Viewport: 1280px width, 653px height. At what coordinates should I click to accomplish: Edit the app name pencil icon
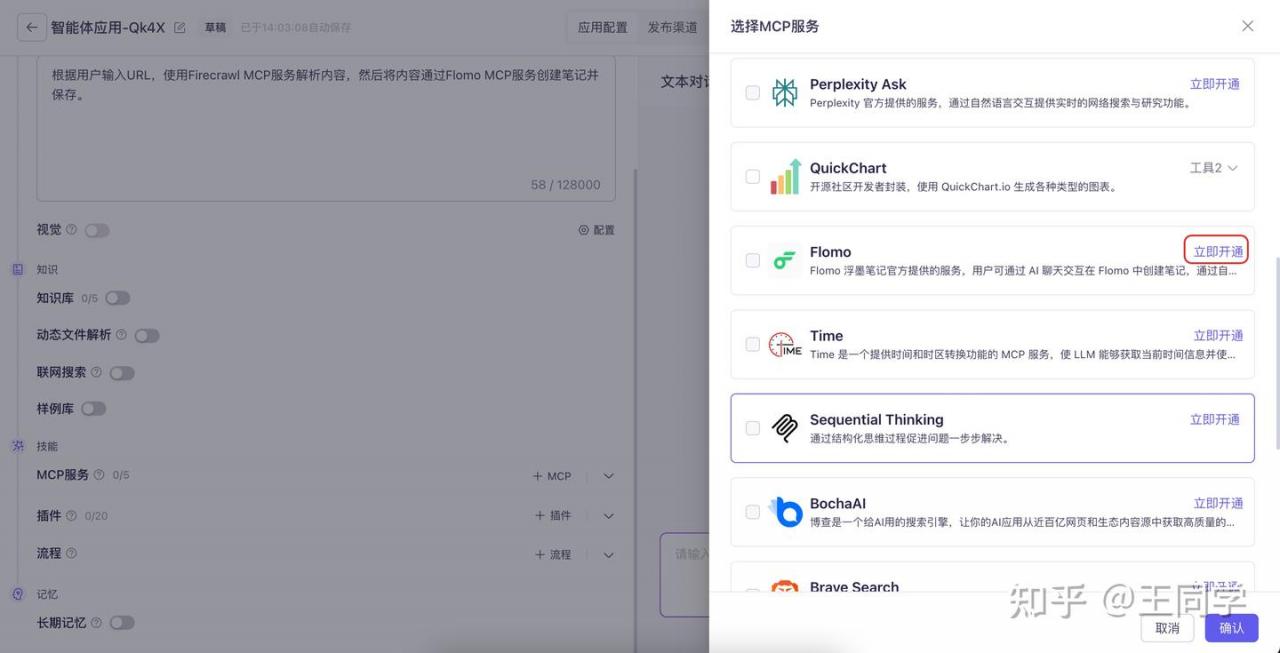coord(180,28)
